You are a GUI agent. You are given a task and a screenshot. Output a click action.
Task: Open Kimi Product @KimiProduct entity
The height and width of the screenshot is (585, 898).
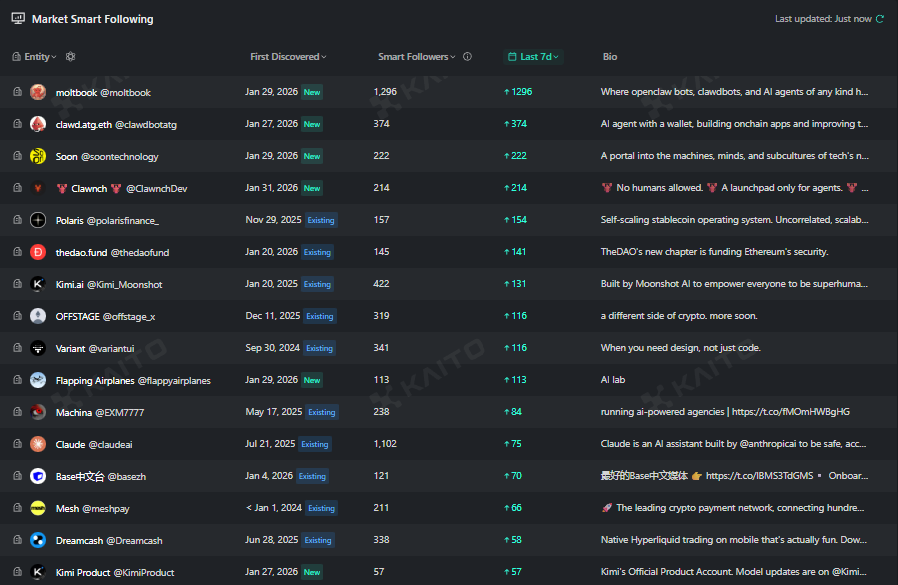coord(115,572)
